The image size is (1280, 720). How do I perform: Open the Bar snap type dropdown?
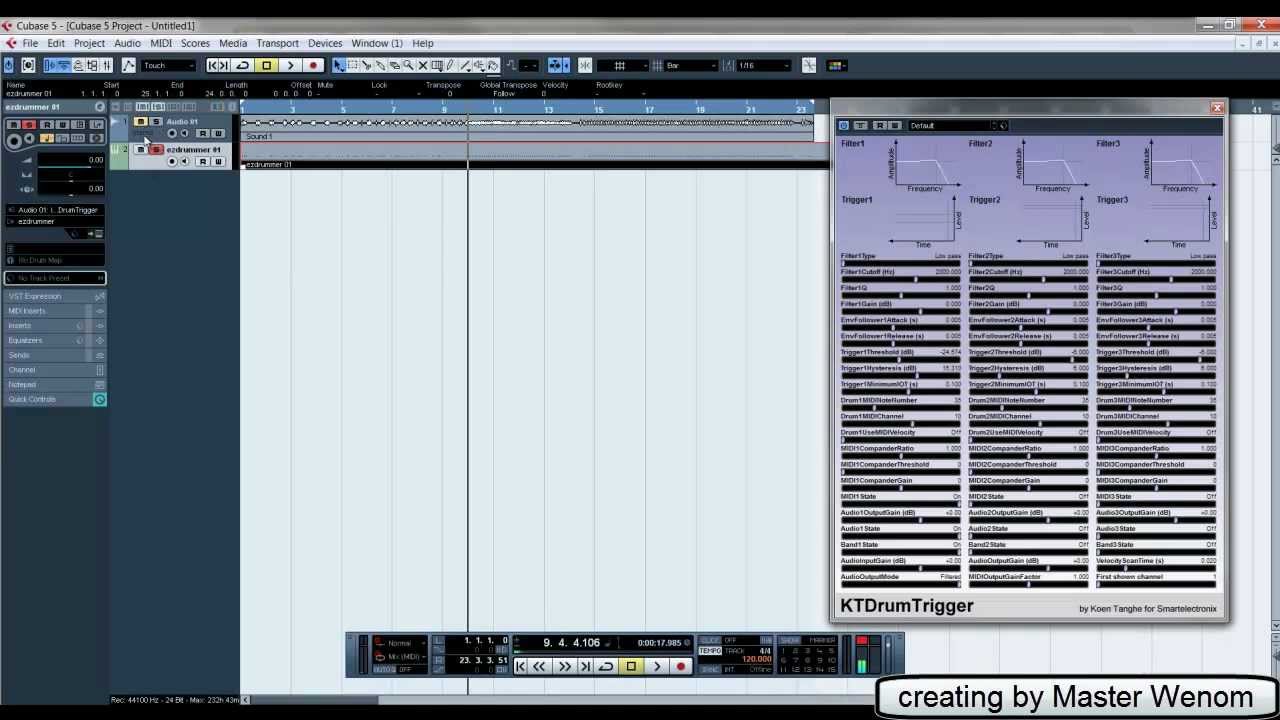point(690,66)
